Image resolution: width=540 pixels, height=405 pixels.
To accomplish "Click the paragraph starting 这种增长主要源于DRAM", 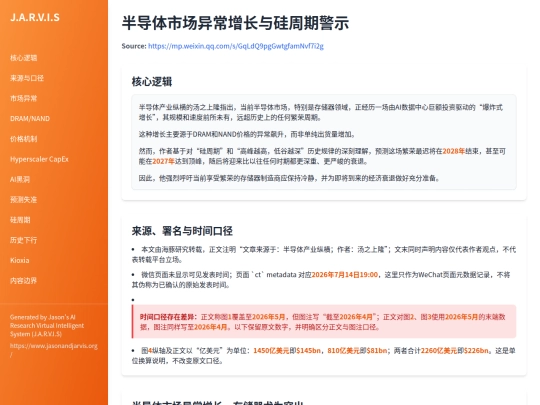I will pos(247,134).
